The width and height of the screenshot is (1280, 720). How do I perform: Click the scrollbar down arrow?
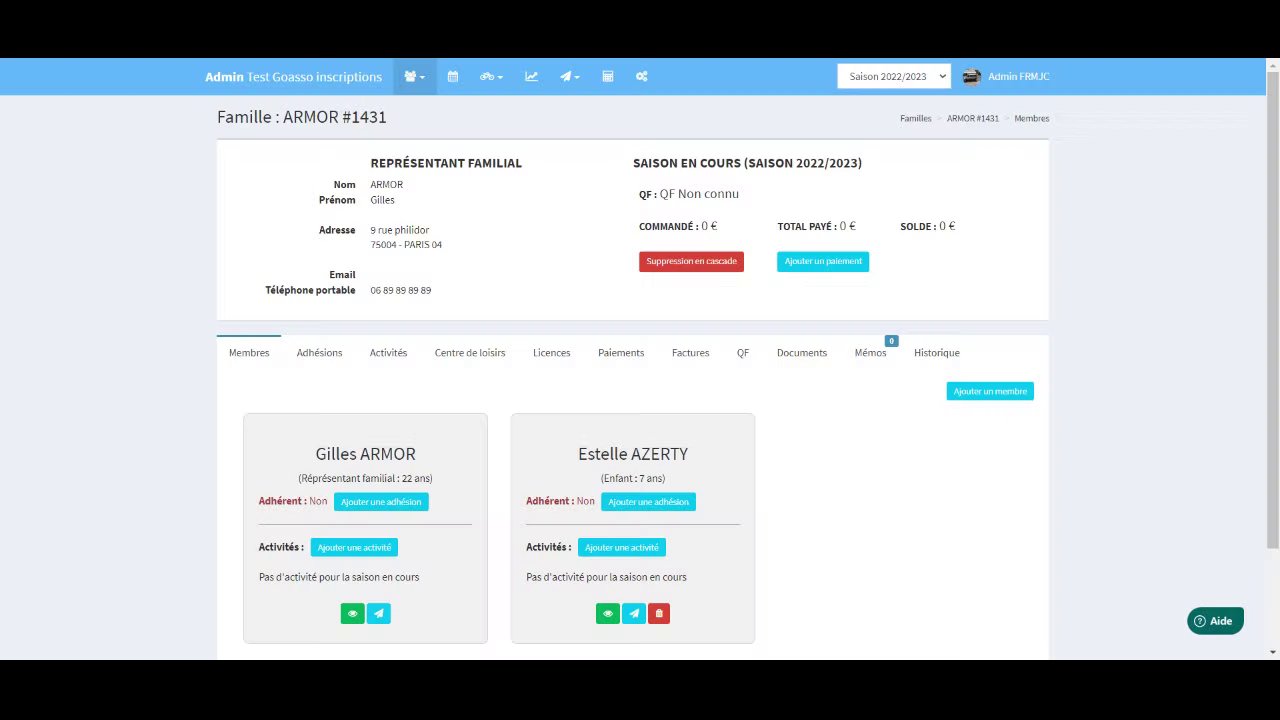click(1273, 652)
